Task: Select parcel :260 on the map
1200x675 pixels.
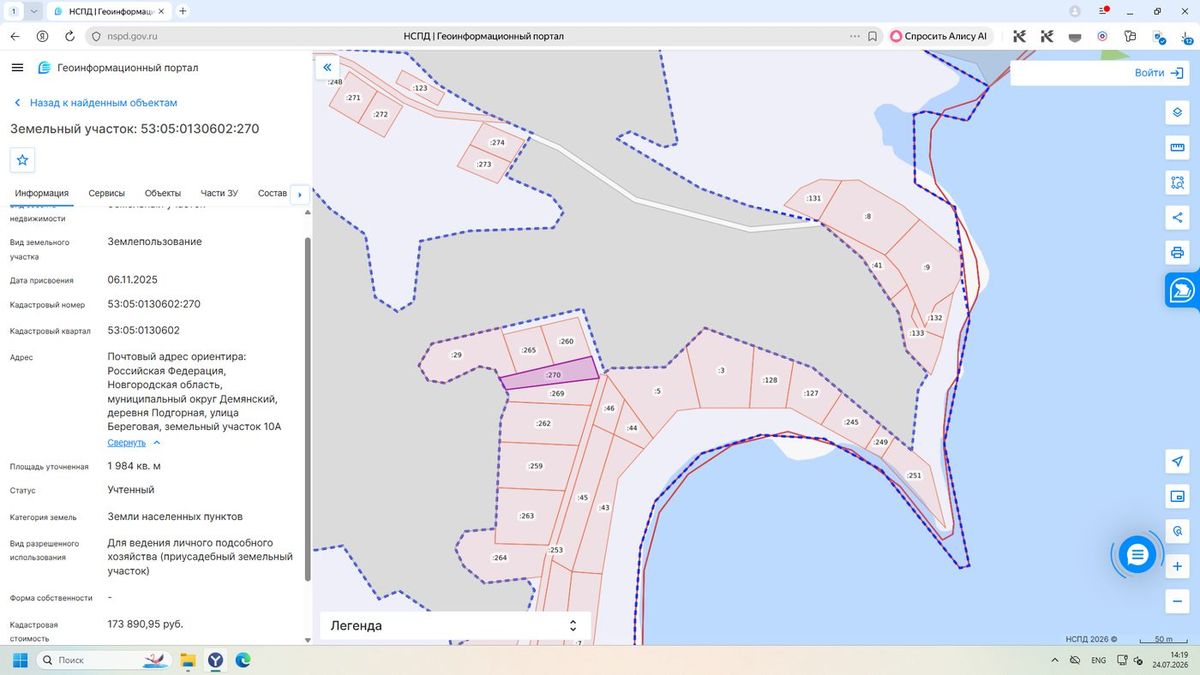Action: coord(566,342)
